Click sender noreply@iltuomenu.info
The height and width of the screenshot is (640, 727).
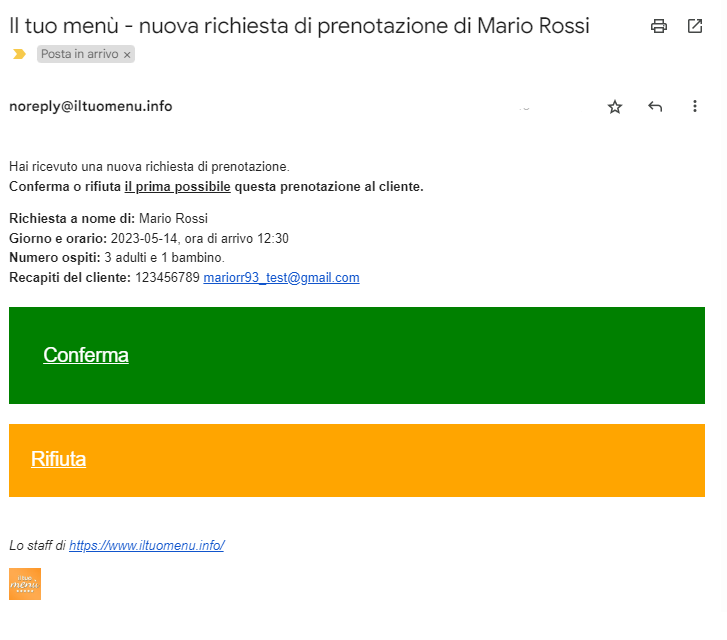click(x=91, y=106)
